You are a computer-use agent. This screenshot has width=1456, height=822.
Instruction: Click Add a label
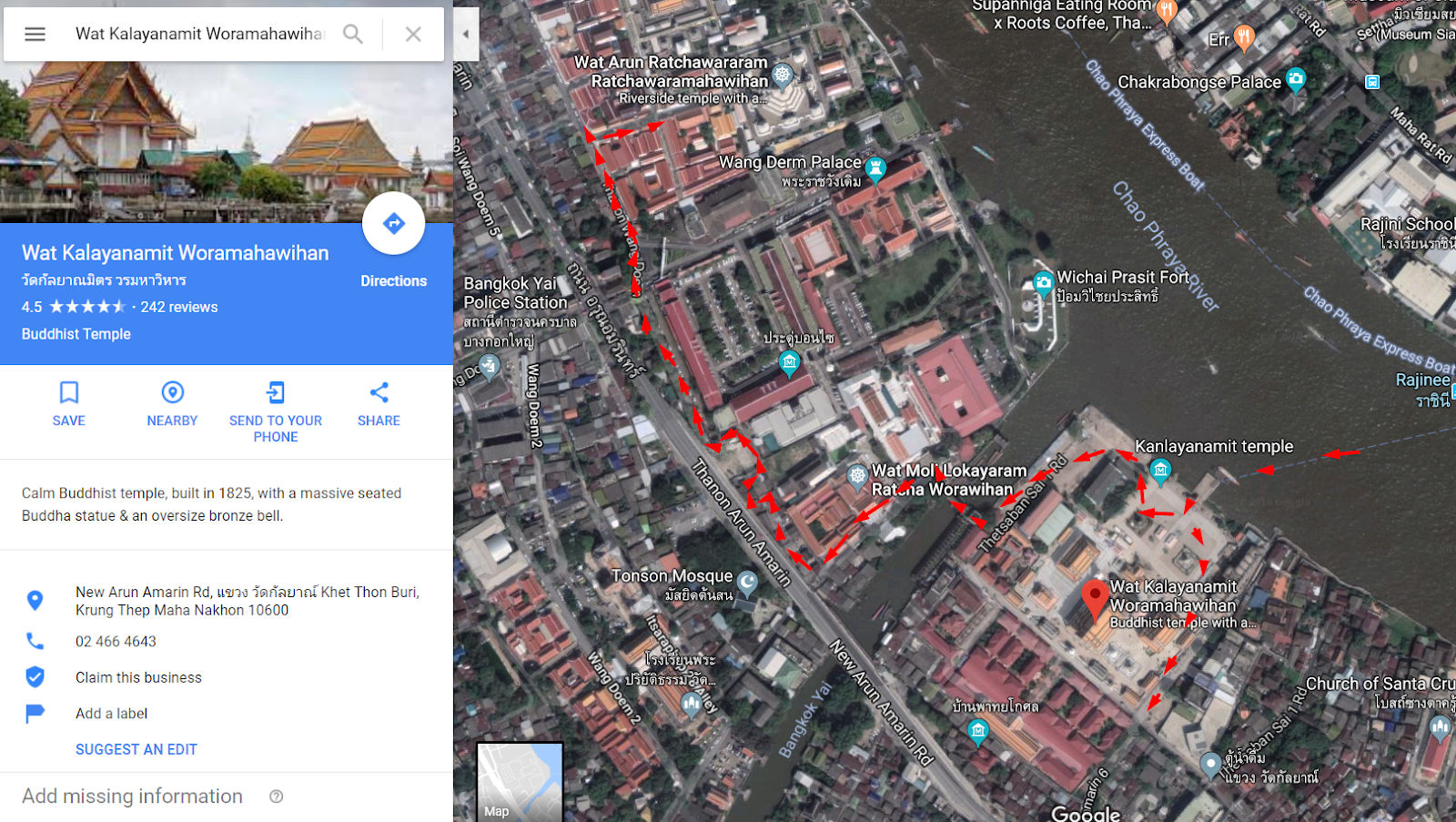111,714
